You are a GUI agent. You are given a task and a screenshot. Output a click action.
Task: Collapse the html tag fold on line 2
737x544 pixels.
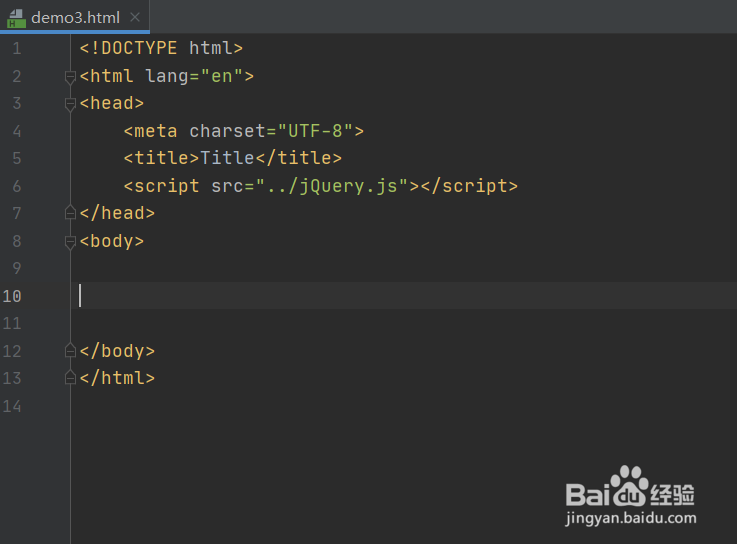[x=70, y=76]
